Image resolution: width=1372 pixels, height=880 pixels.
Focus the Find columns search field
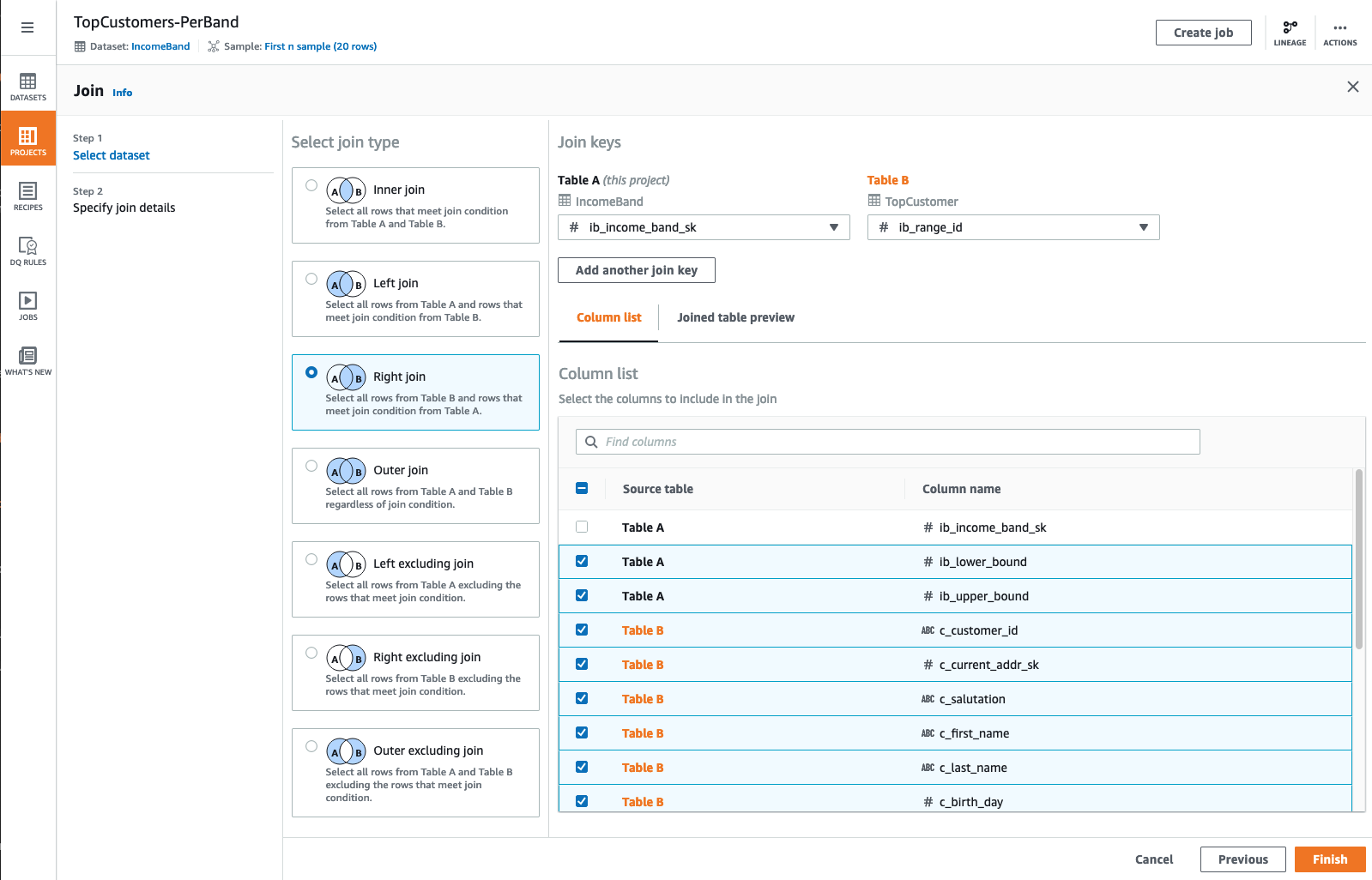(887, 442)
